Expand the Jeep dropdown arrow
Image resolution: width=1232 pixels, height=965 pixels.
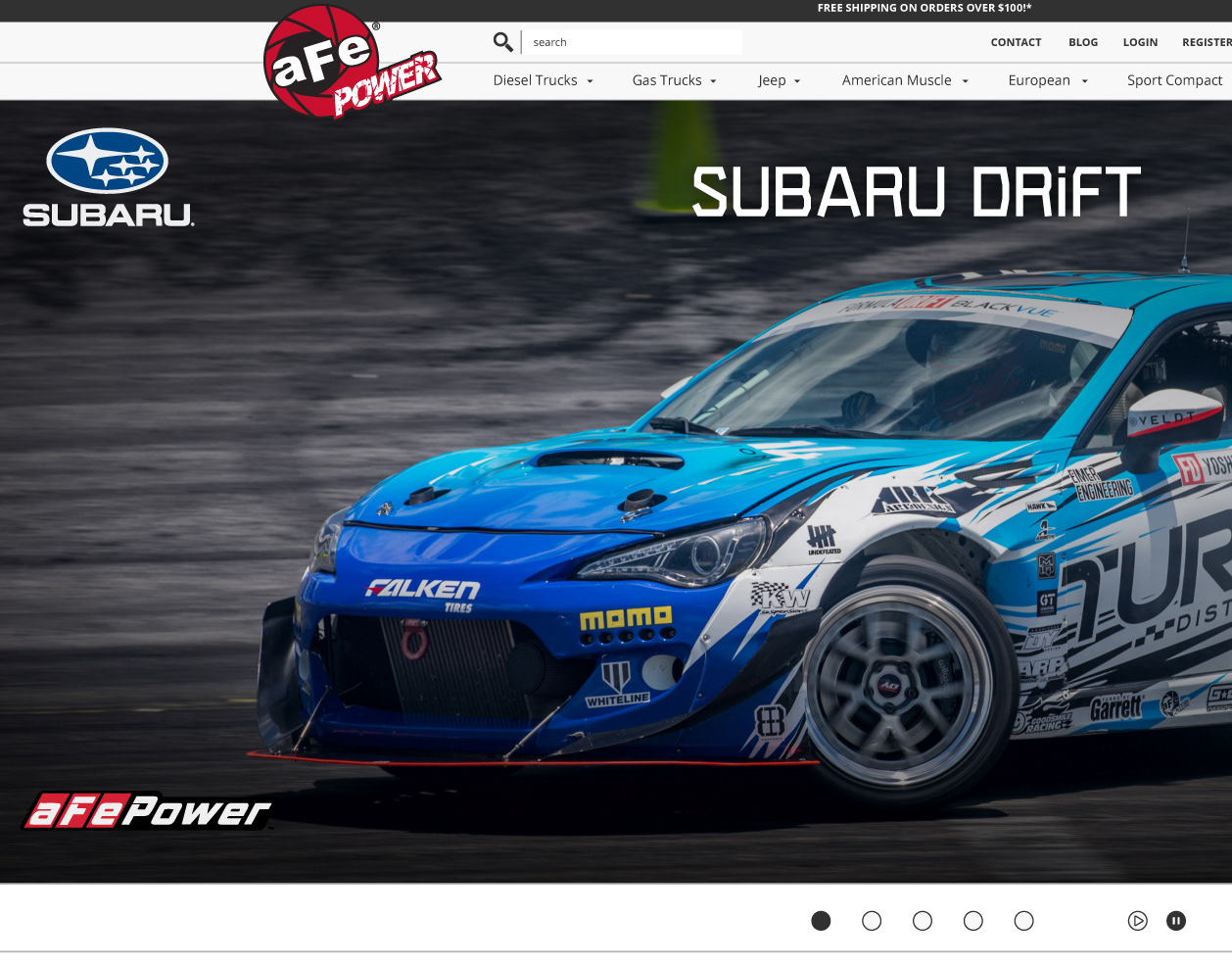coord(797,81)
